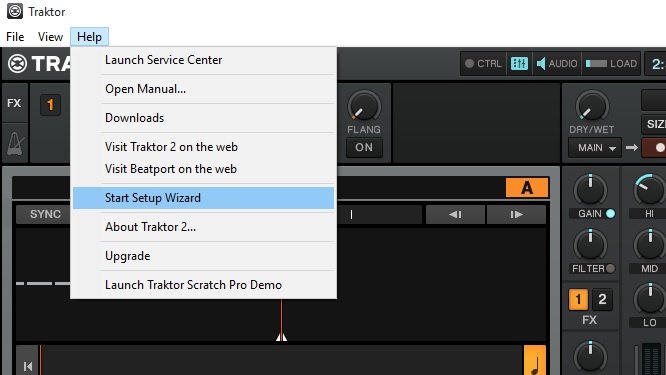This screenshot has height=375, width=666.
Task: Click the orange note icon on deck
Action: click(535, 361)
